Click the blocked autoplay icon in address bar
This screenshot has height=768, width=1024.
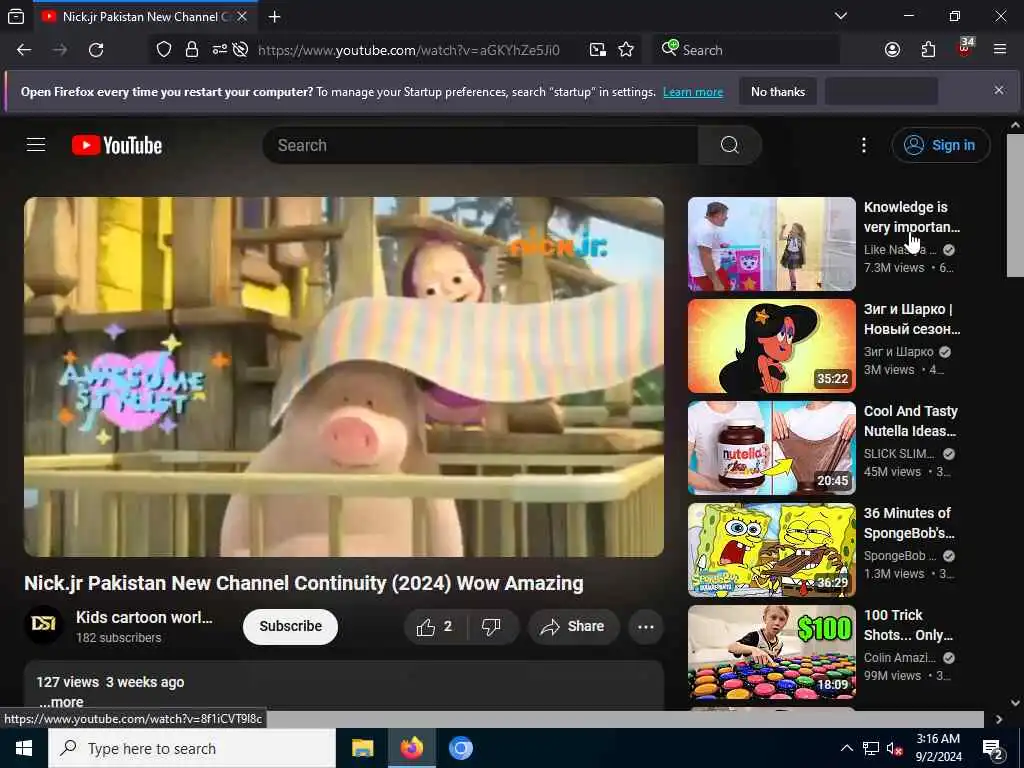click(x=240, y=50)
